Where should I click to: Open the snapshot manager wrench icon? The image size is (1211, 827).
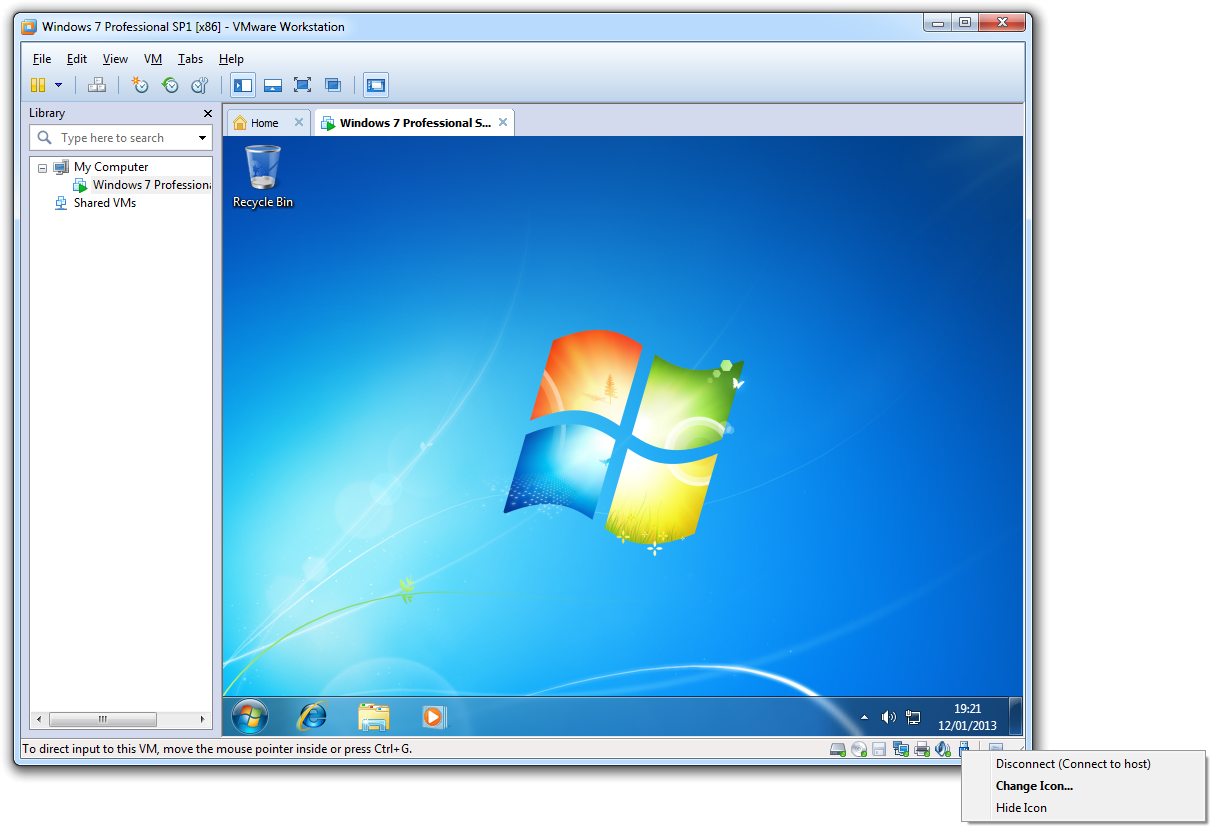tap(200, 86)
